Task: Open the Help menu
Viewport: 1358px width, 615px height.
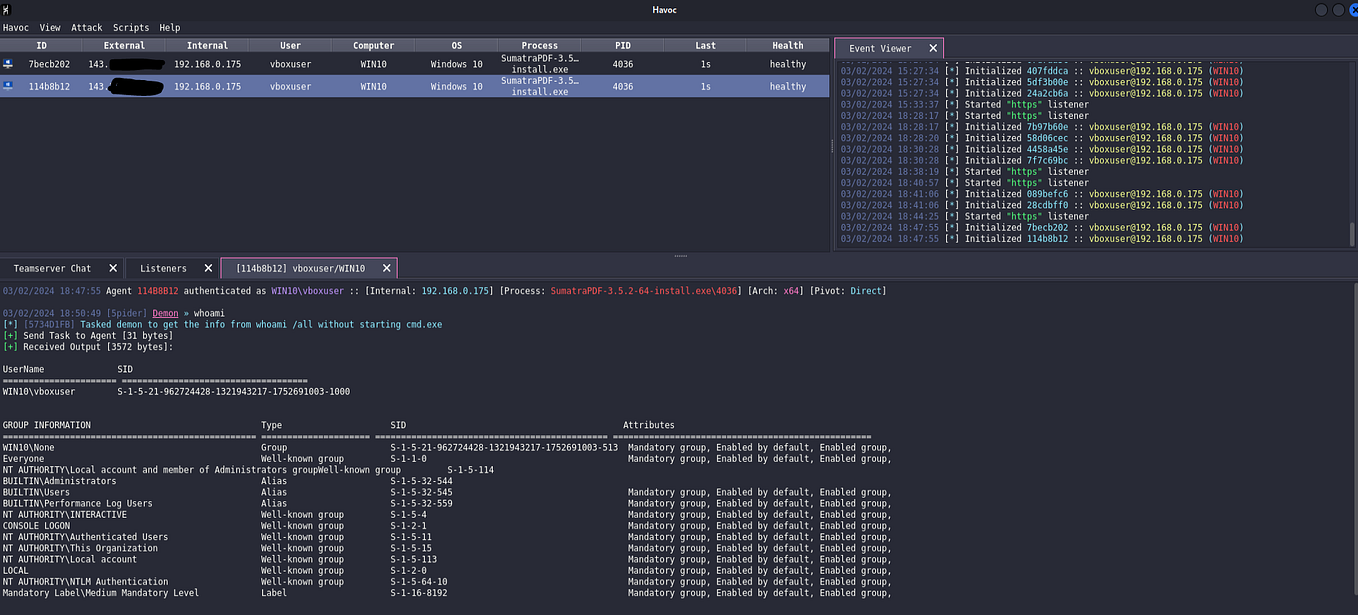Action: [x=168, y=27]
